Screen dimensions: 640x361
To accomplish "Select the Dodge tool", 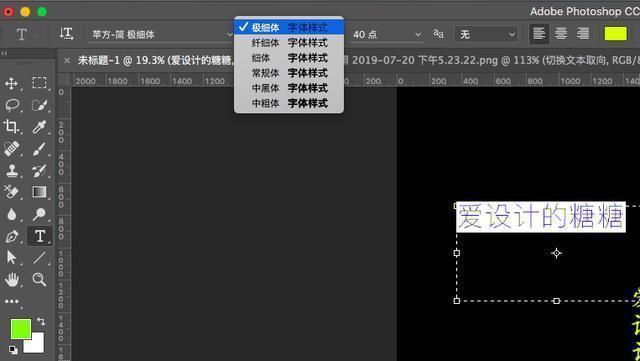I will (39, 214).
